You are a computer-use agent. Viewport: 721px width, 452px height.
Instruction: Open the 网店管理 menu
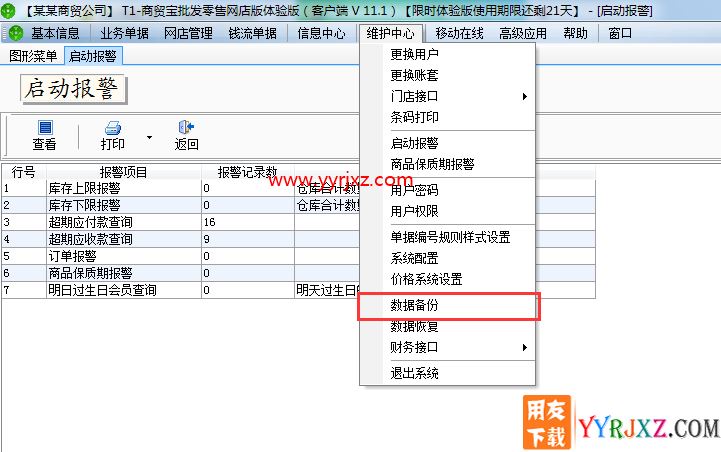(188, 33)
